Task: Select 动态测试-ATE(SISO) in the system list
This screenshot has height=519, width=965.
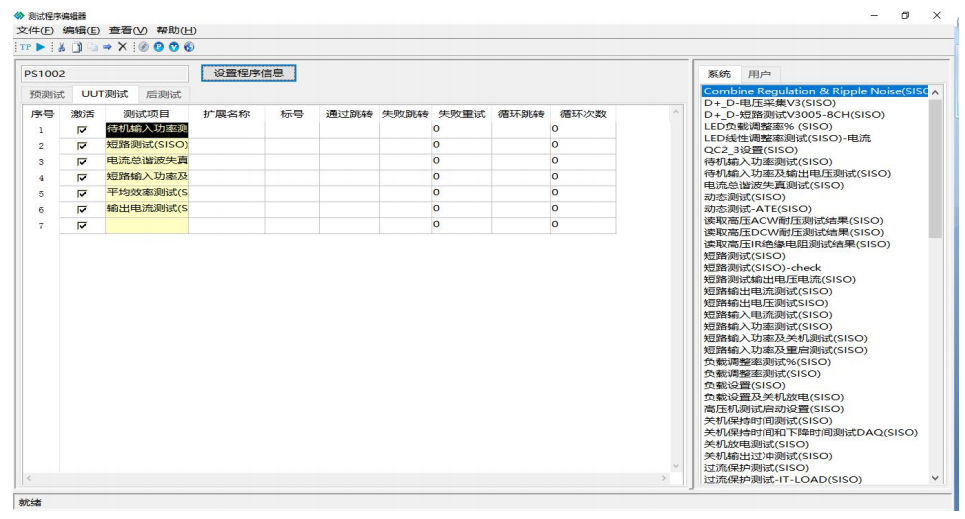Action: point(757,209)
